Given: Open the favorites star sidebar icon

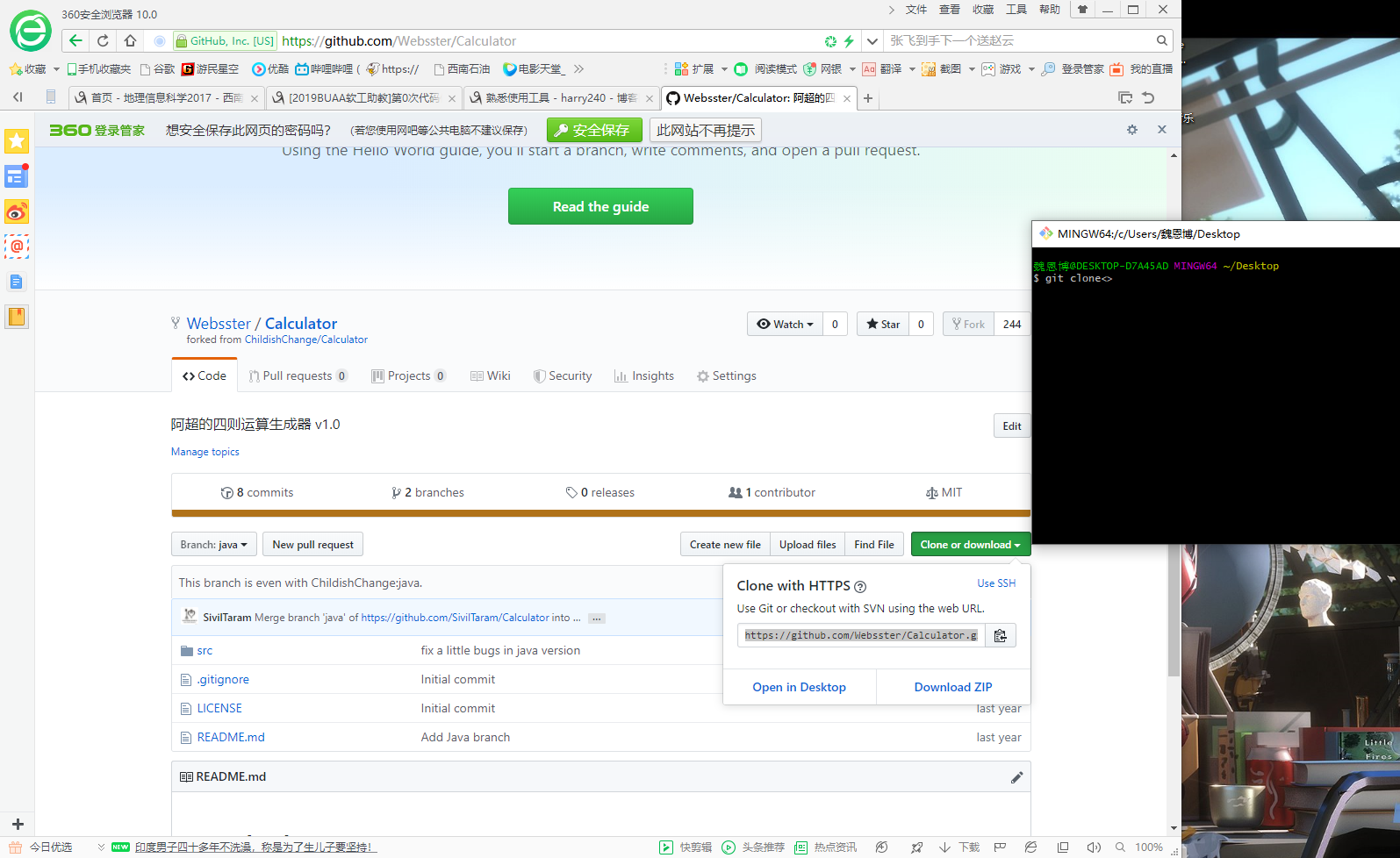Looking at the screenshot, I should tap(17, 141).
